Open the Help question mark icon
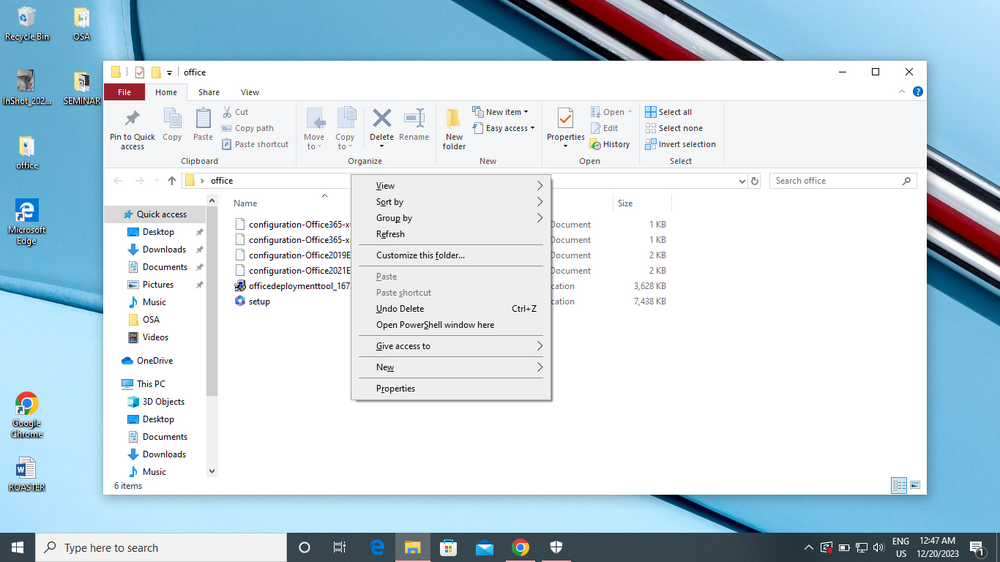This screenshot has width=1000, height=562. pos(918,92)
